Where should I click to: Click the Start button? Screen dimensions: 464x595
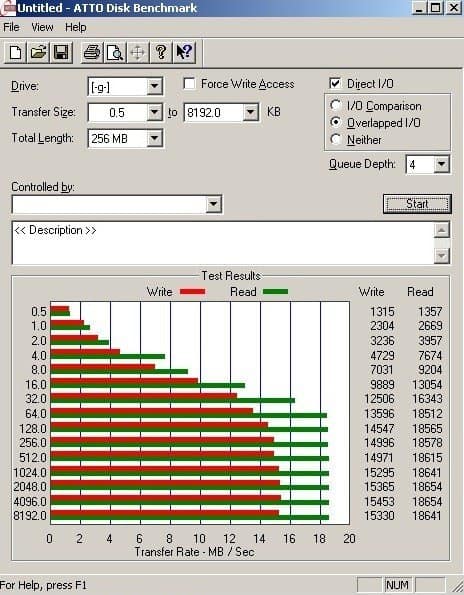(417, 204)
